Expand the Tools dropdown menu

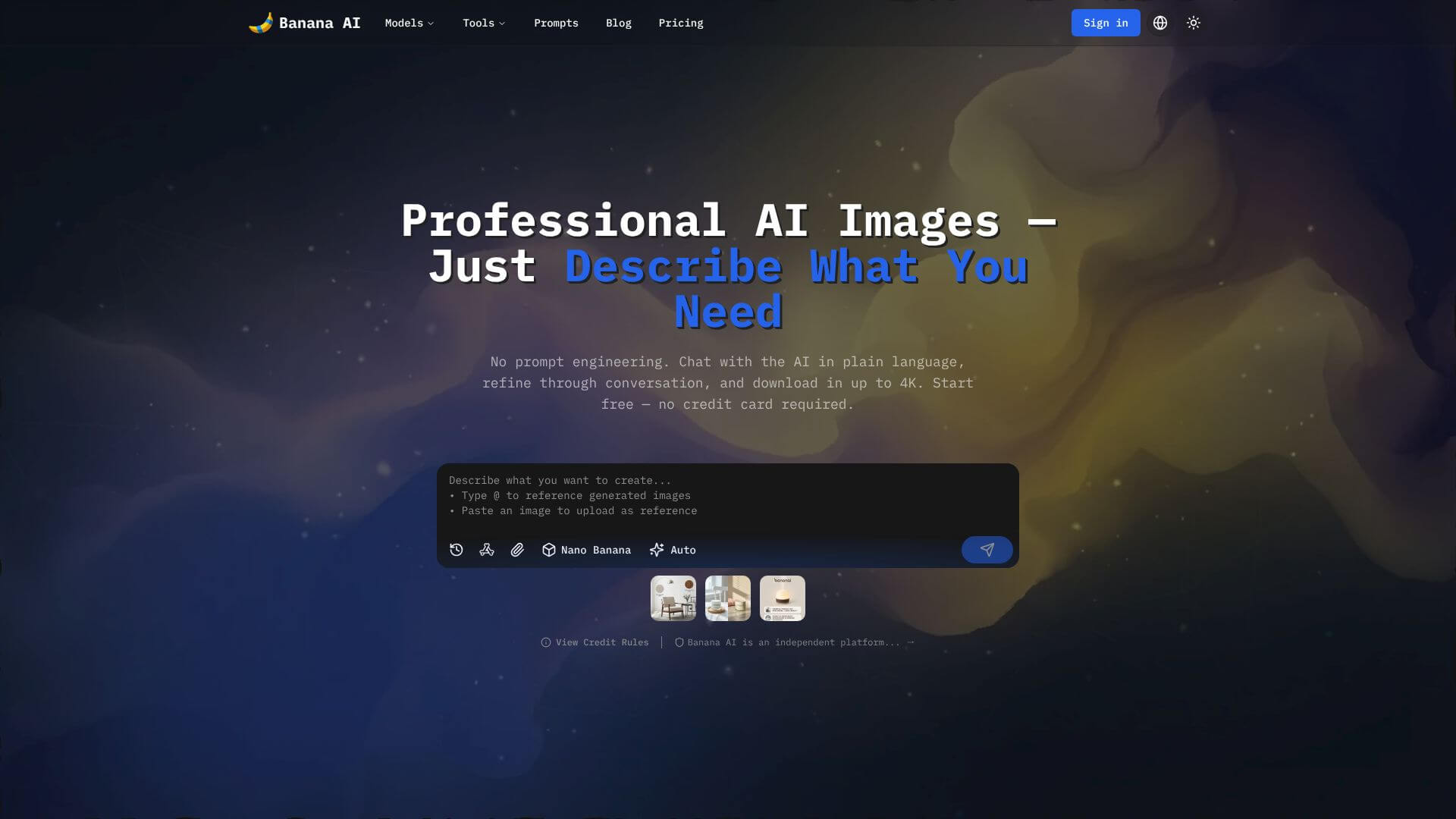click(484, 23)
